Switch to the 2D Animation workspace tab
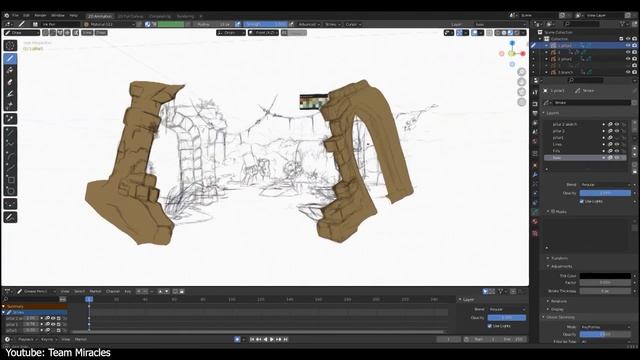640x360 pixels. pyautogui.click(x=100, y=16)
